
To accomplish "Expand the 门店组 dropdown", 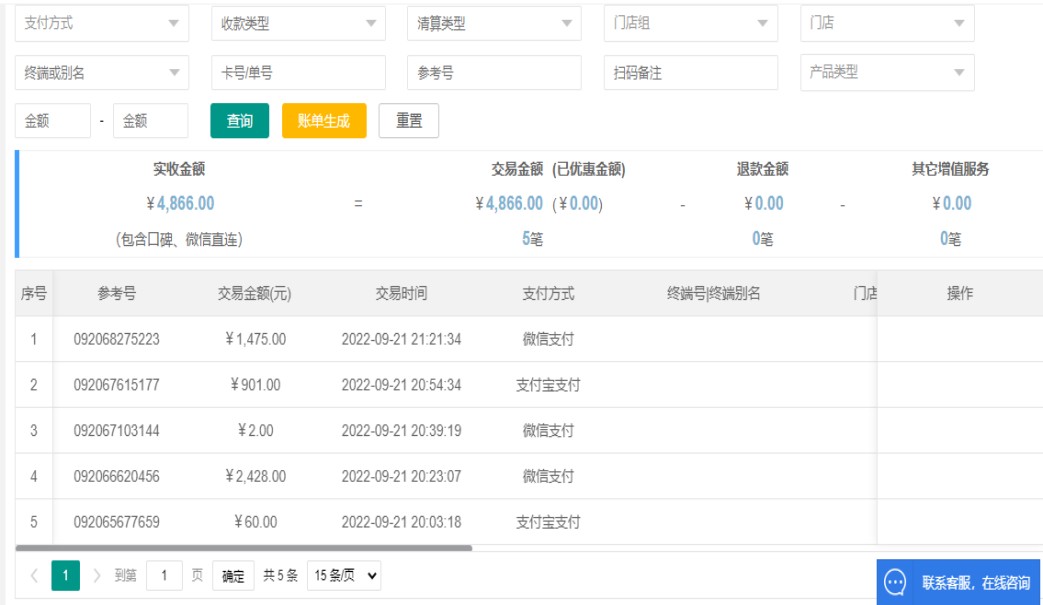I will [690, 23].
